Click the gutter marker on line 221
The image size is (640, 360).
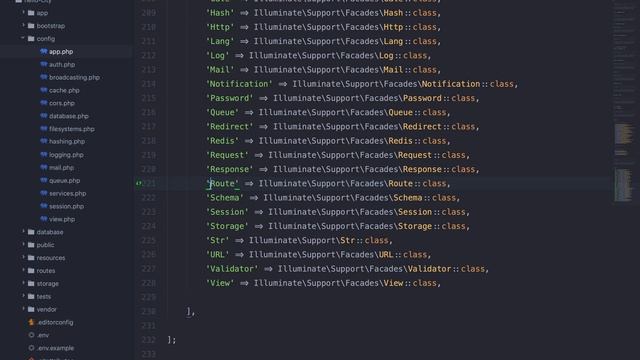pos(138,183)
